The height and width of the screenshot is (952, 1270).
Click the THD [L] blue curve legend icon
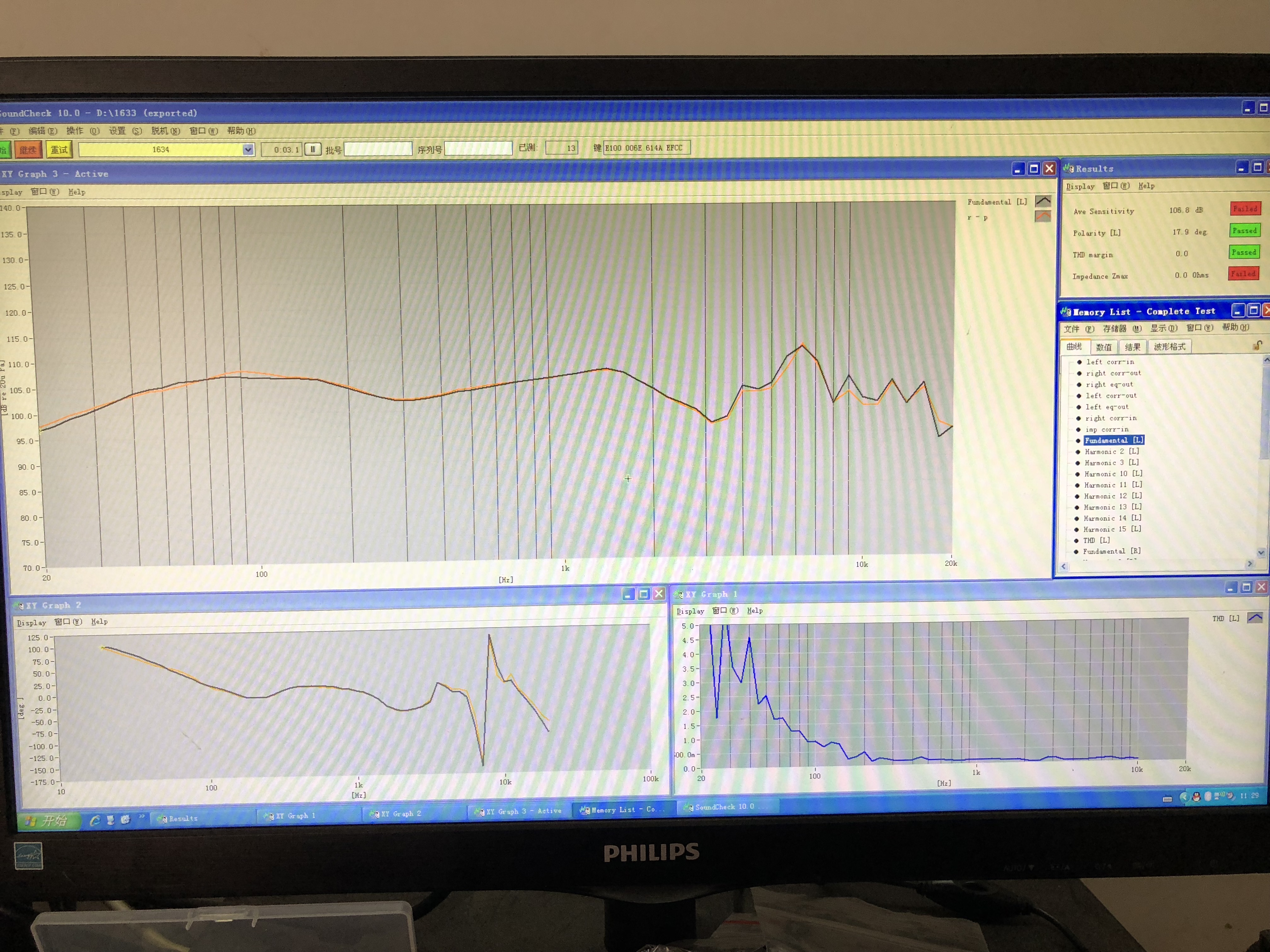[x=1255, y=618]
